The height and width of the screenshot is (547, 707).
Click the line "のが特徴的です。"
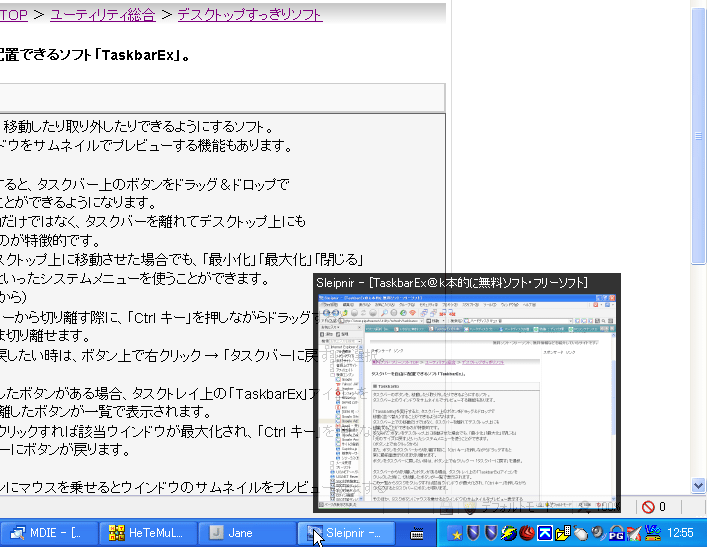pos(50,240)
